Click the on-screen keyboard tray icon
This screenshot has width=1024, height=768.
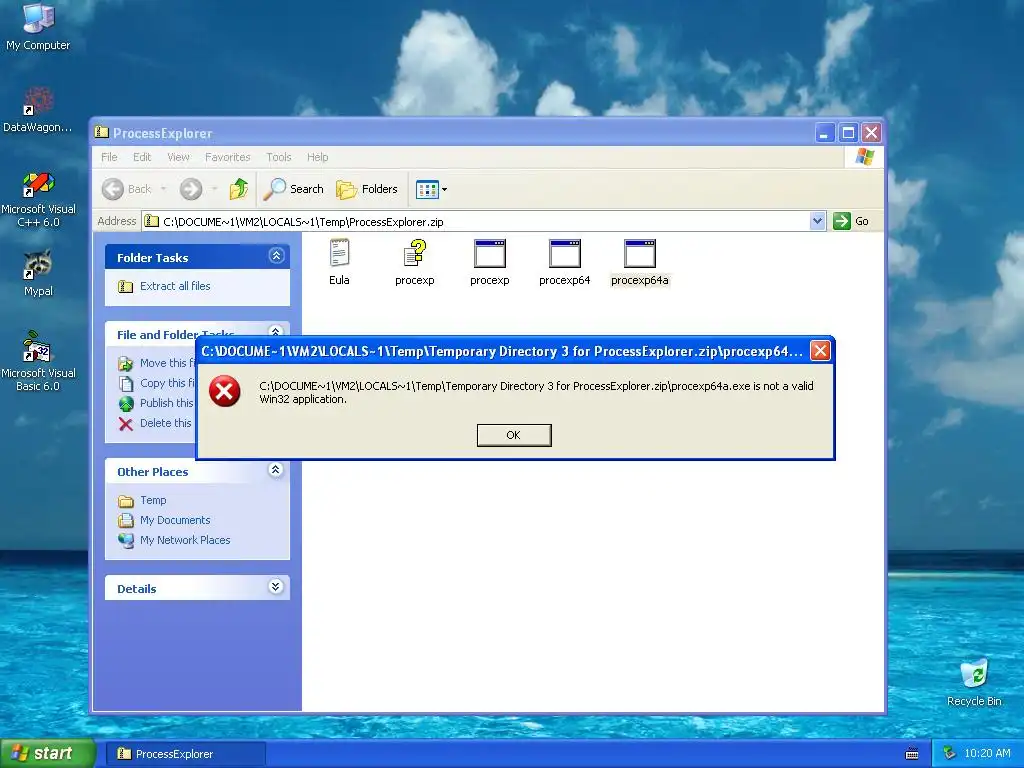(x=912, y=754)
